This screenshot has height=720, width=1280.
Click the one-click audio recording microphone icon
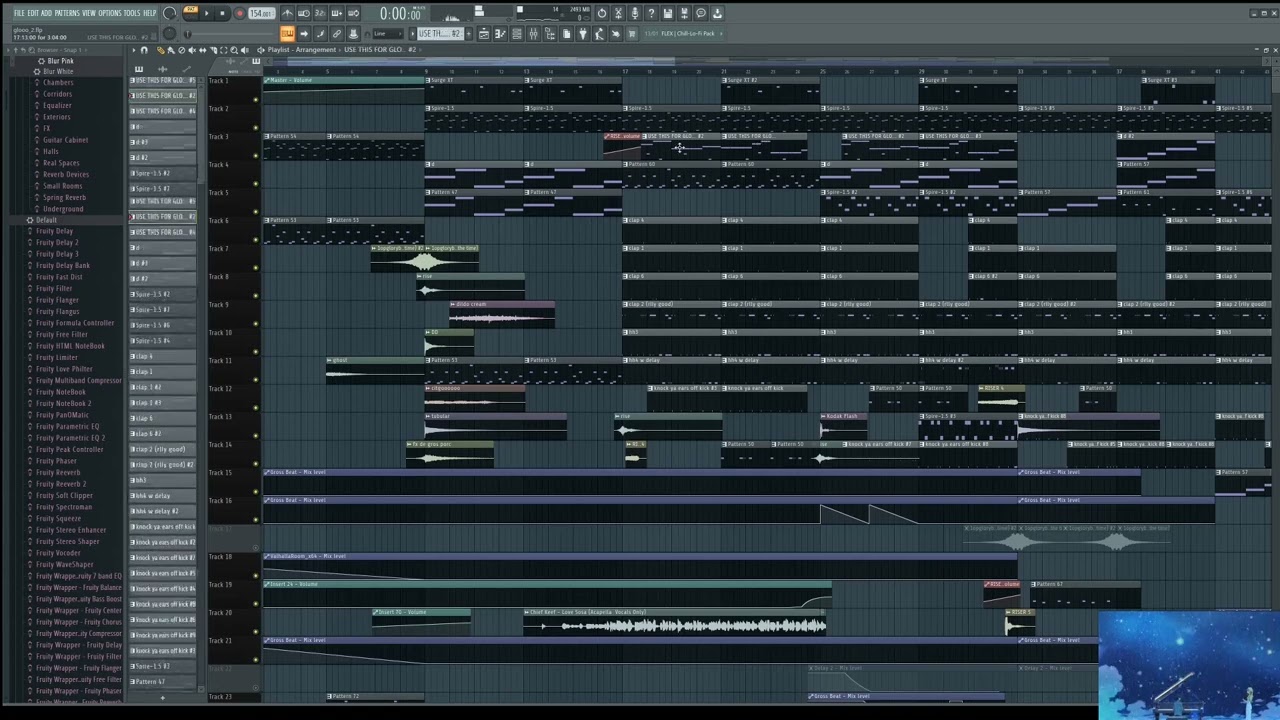click(635, 13)
